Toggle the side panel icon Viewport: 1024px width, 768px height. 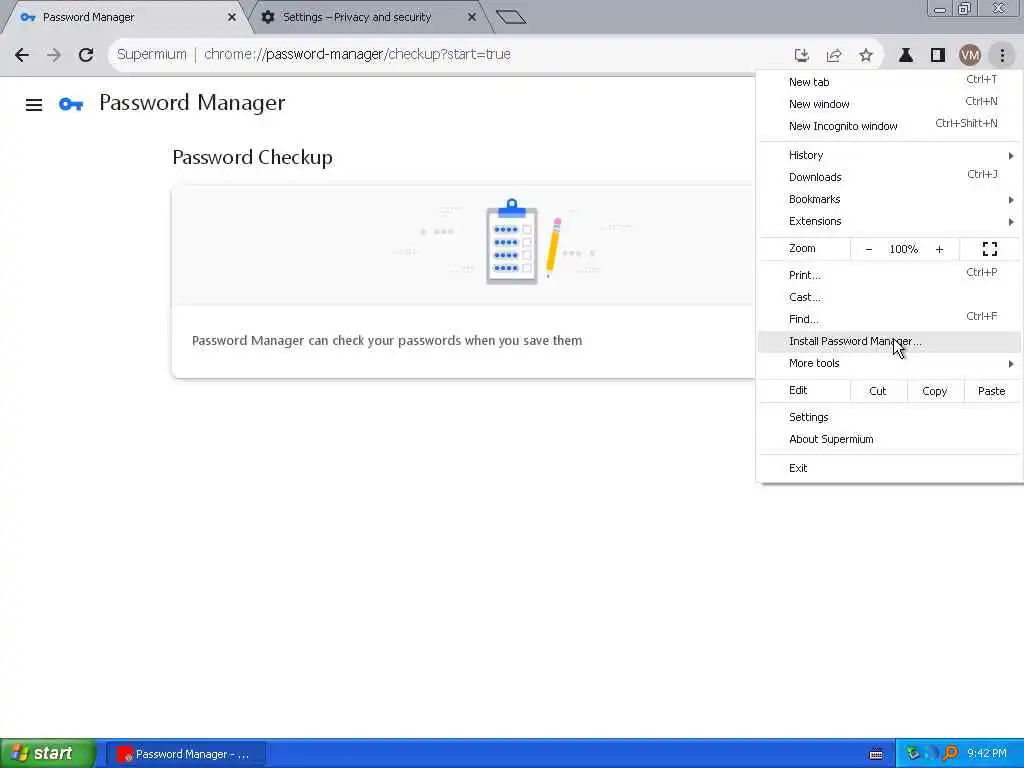coord(938,56)
